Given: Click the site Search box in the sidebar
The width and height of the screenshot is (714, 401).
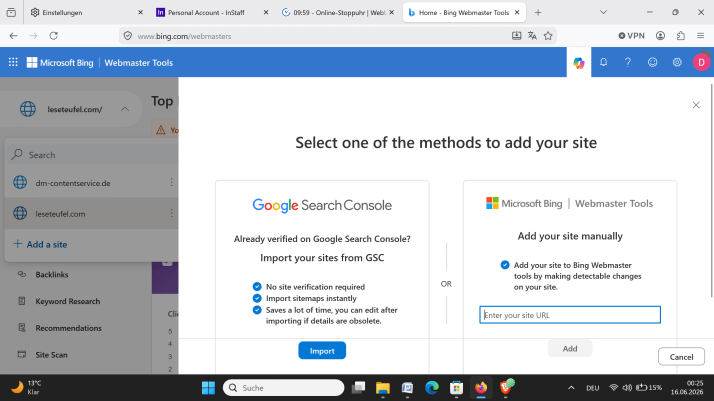Looking at the screenshot, I should pos(93,155).
